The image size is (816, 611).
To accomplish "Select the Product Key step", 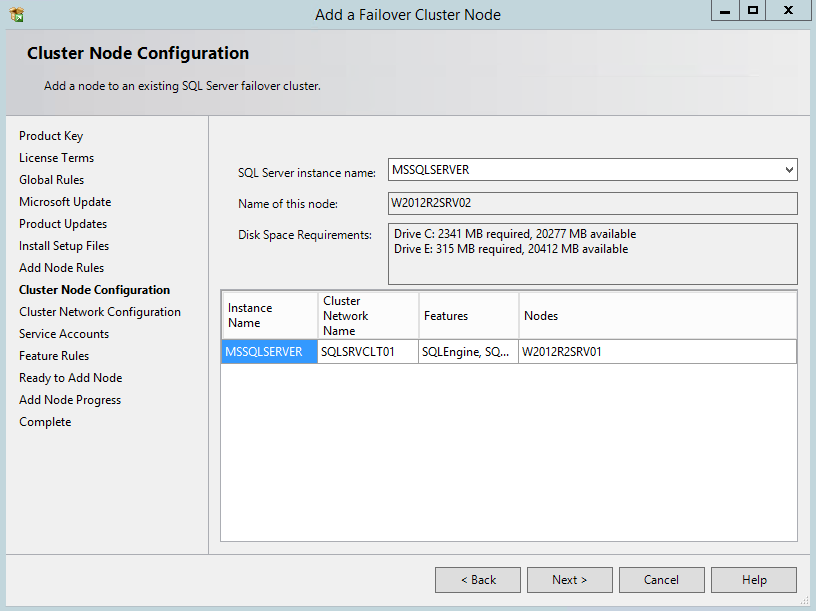I will point(51,136).
